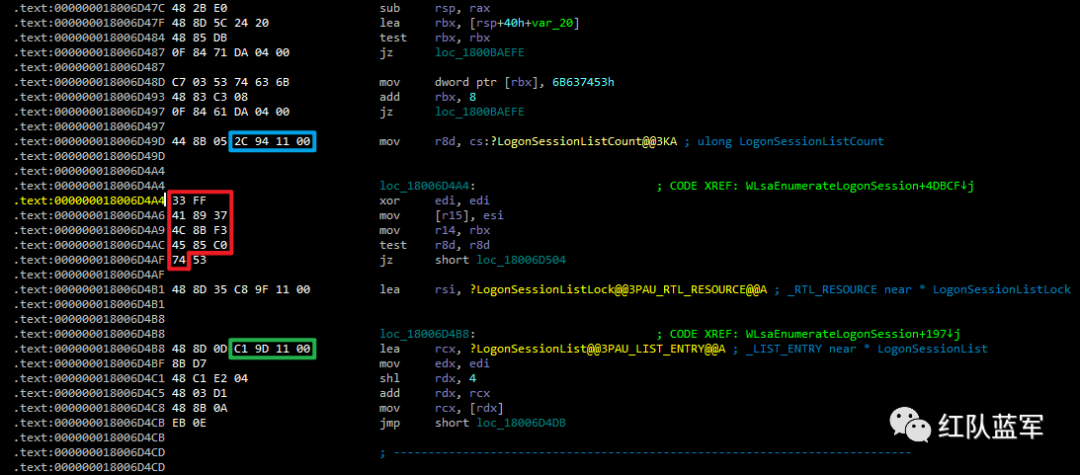
Task: Select the jz opcode bytes "74 53"
Action: click(189, 260)
